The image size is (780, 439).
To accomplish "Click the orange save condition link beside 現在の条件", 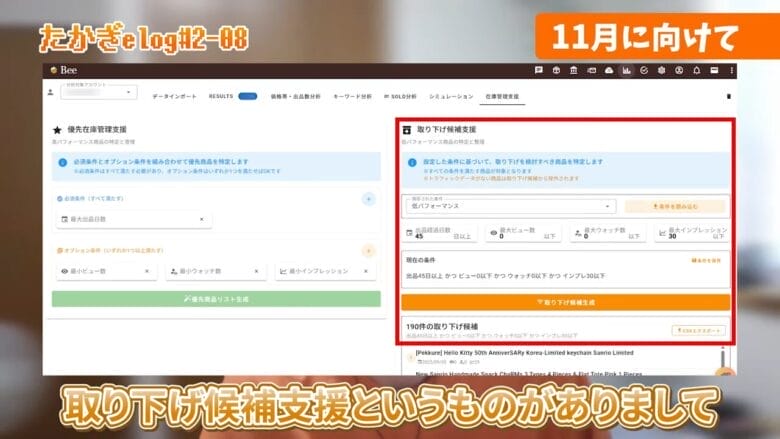I will [706, 261].
